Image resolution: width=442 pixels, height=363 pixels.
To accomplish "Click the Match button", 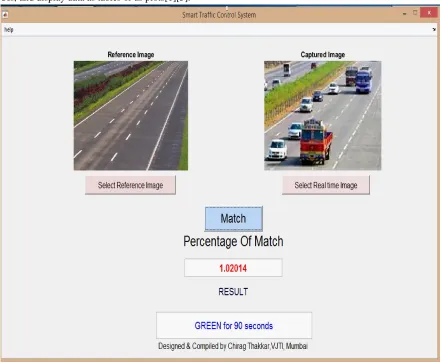I will pyautogui.click(x=233, y=218).
